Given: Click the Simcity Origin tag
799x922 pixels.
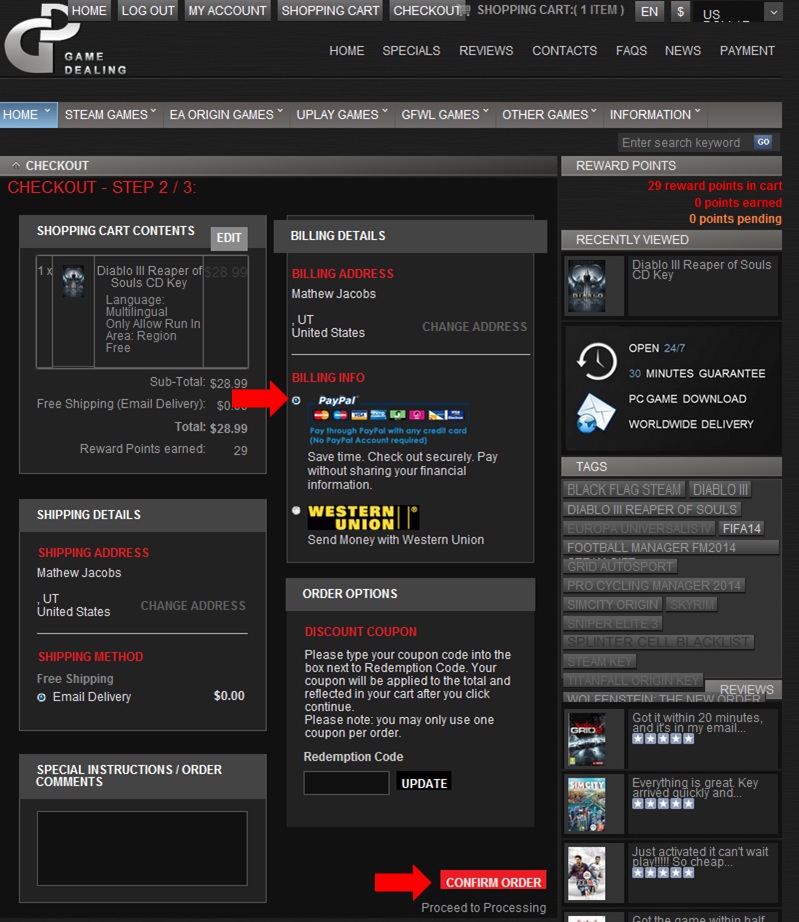Looking at the screenshot, I should tap(613, 604).
